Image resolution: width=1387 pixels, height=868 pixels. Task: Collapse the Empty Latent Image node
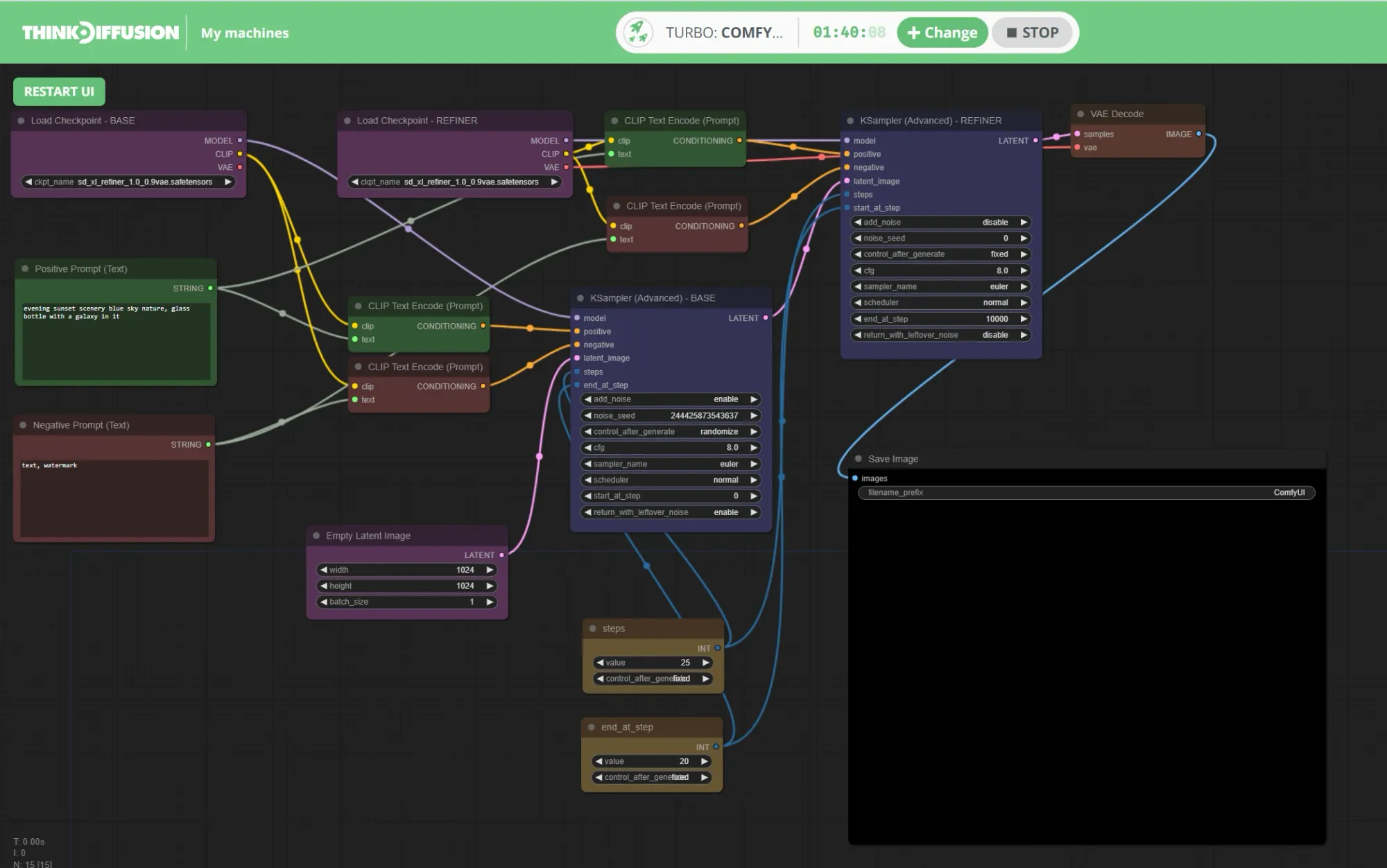tap(318, 535)
